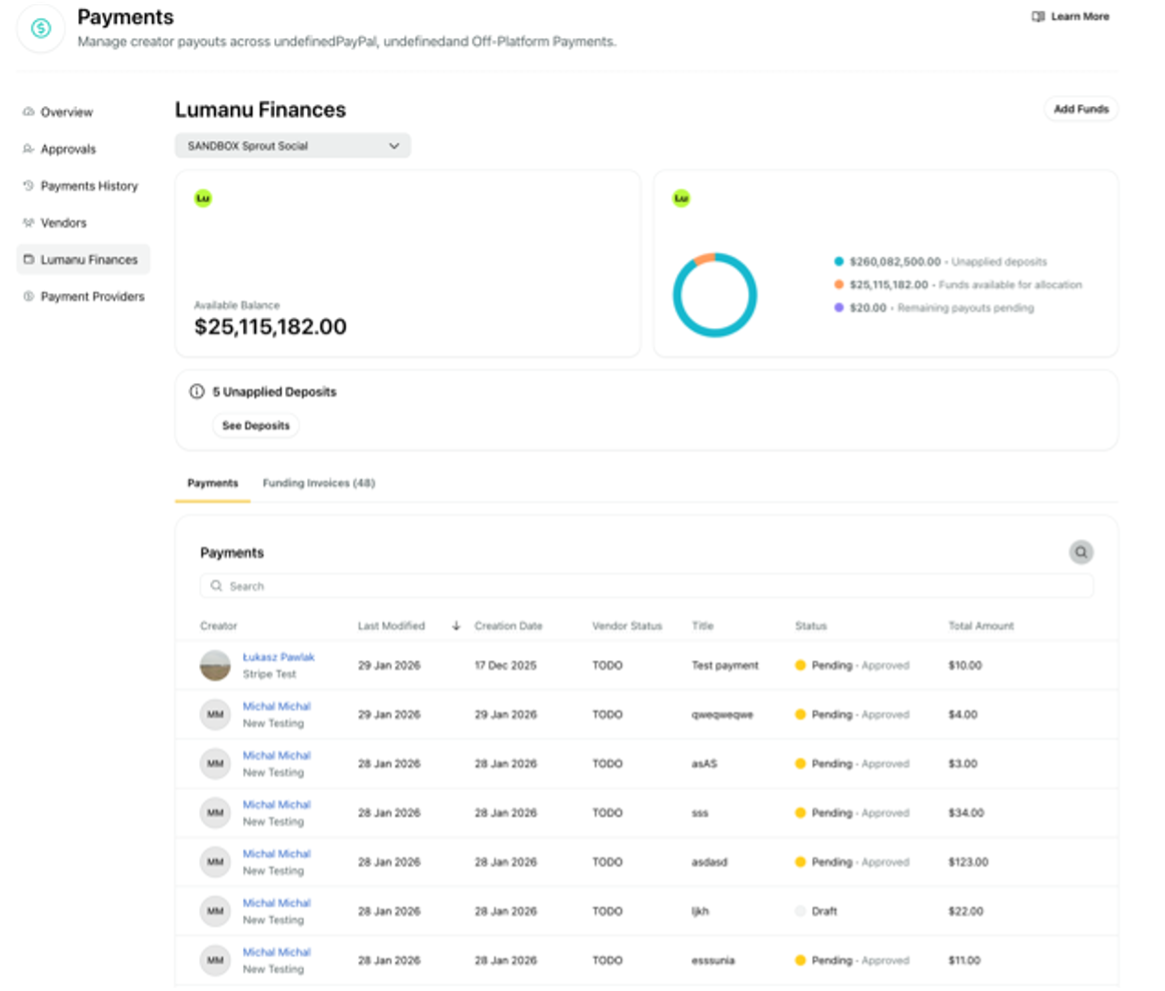Viewport: 1165px width, 991px height.
Task: Sort by Last Modified column header
Action: click(x=392, y=626)
